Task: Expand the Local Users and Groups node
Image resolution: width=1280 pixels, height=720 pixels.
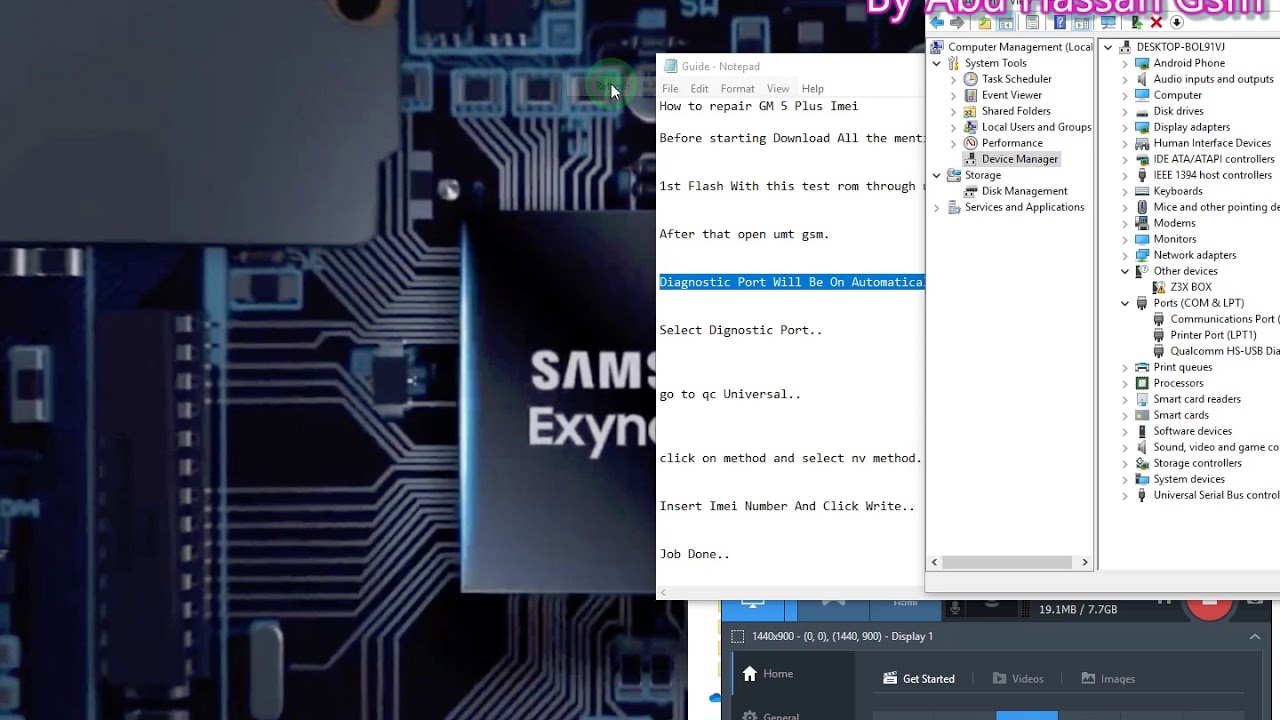Action: (x=954, y=127)
